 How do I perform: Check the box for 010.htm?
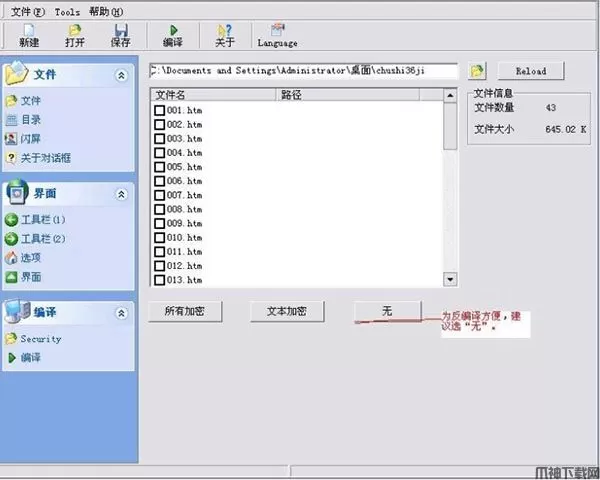tap(160, 238)
